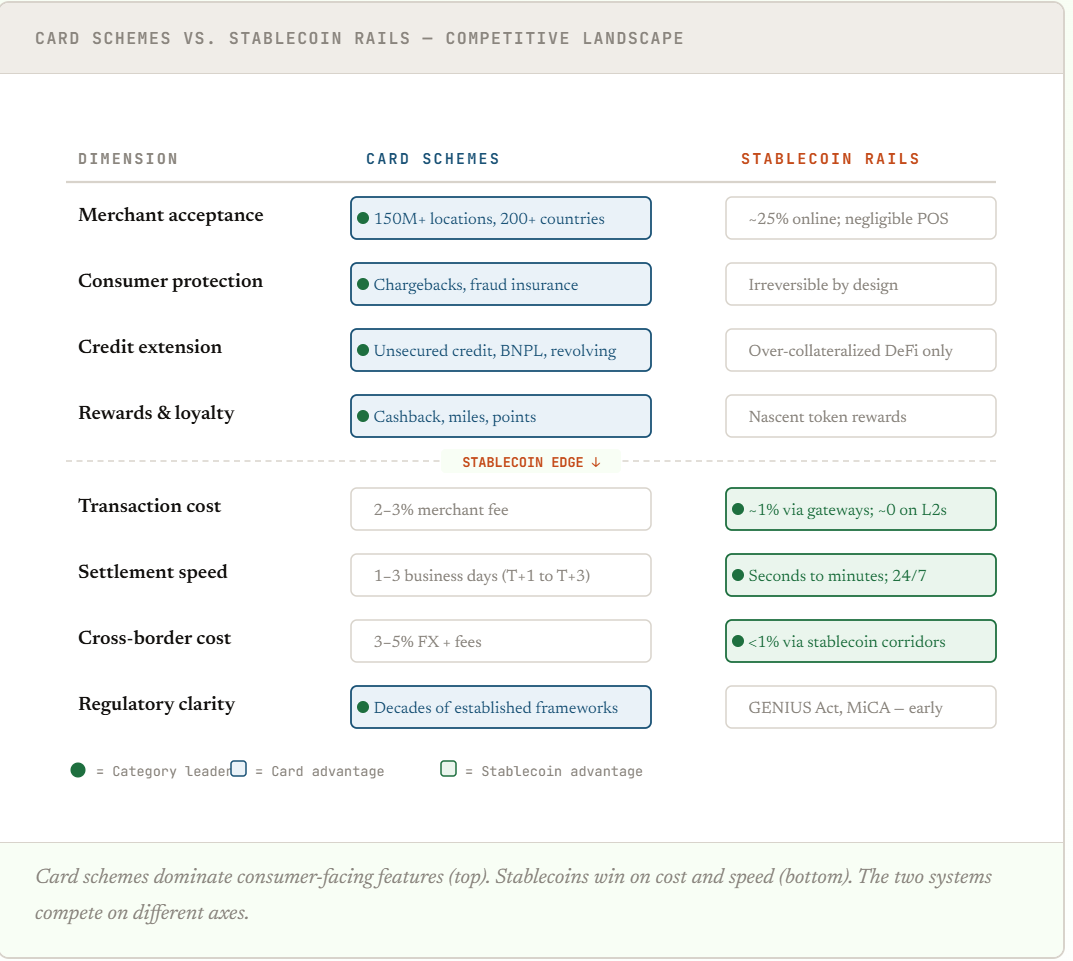The height and width of the screenshot is (961, 1073).
Task: Click the "3–5% FX + fees" cell
Action: 500,641
